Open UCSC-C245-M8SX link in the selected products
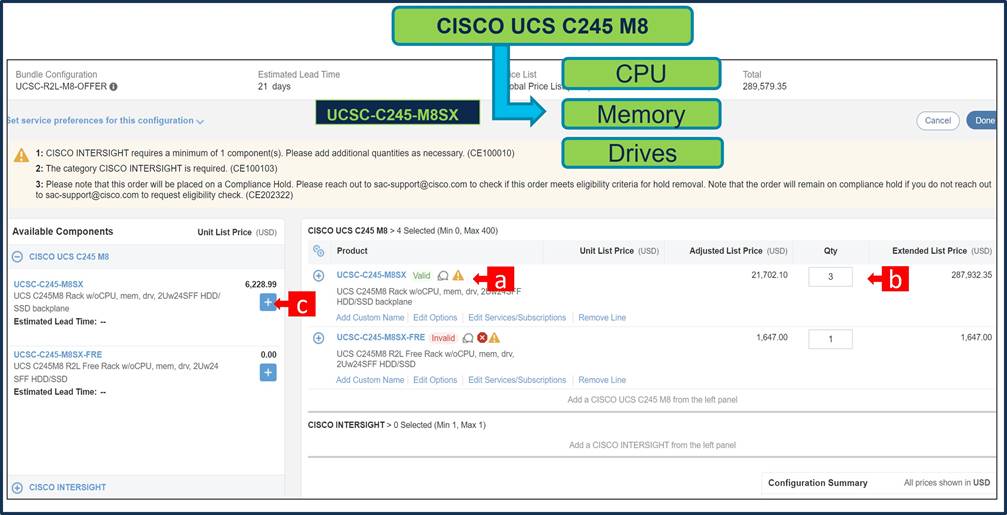 [371, 275]
